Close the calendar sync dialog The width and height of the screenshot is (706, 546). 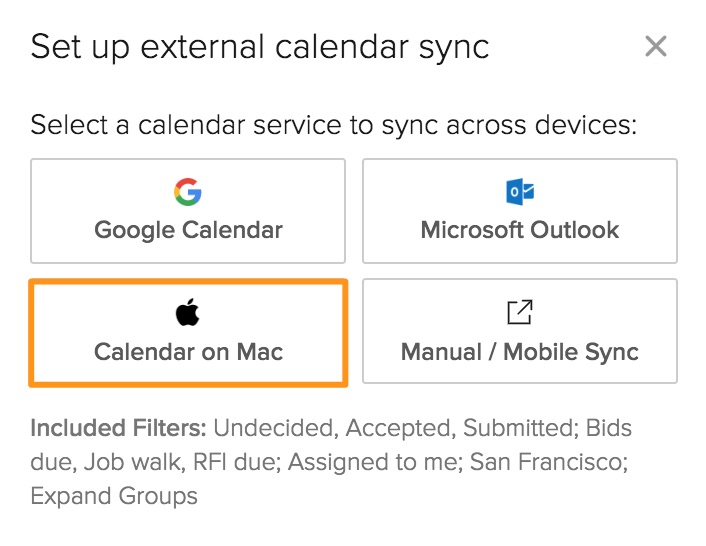tap(656, 46)
